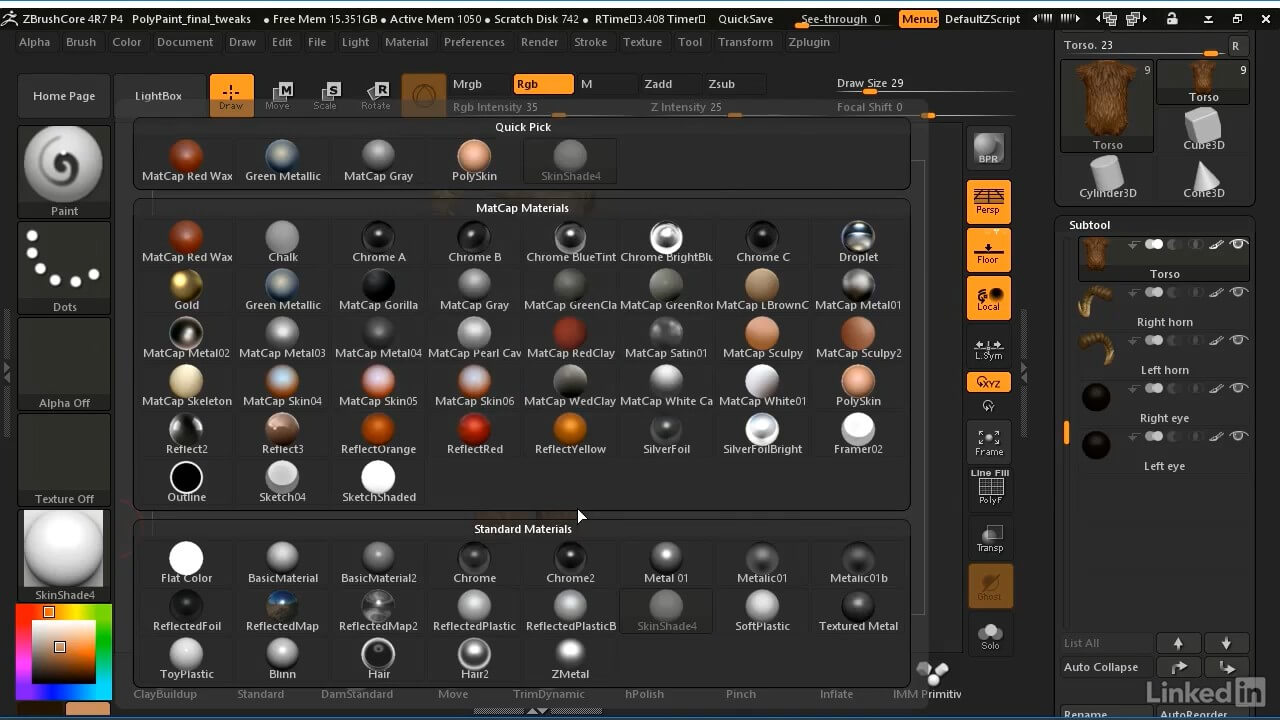Click the Frame view icon
Viewport: 1280px width, 720px height.
[989, 441]
